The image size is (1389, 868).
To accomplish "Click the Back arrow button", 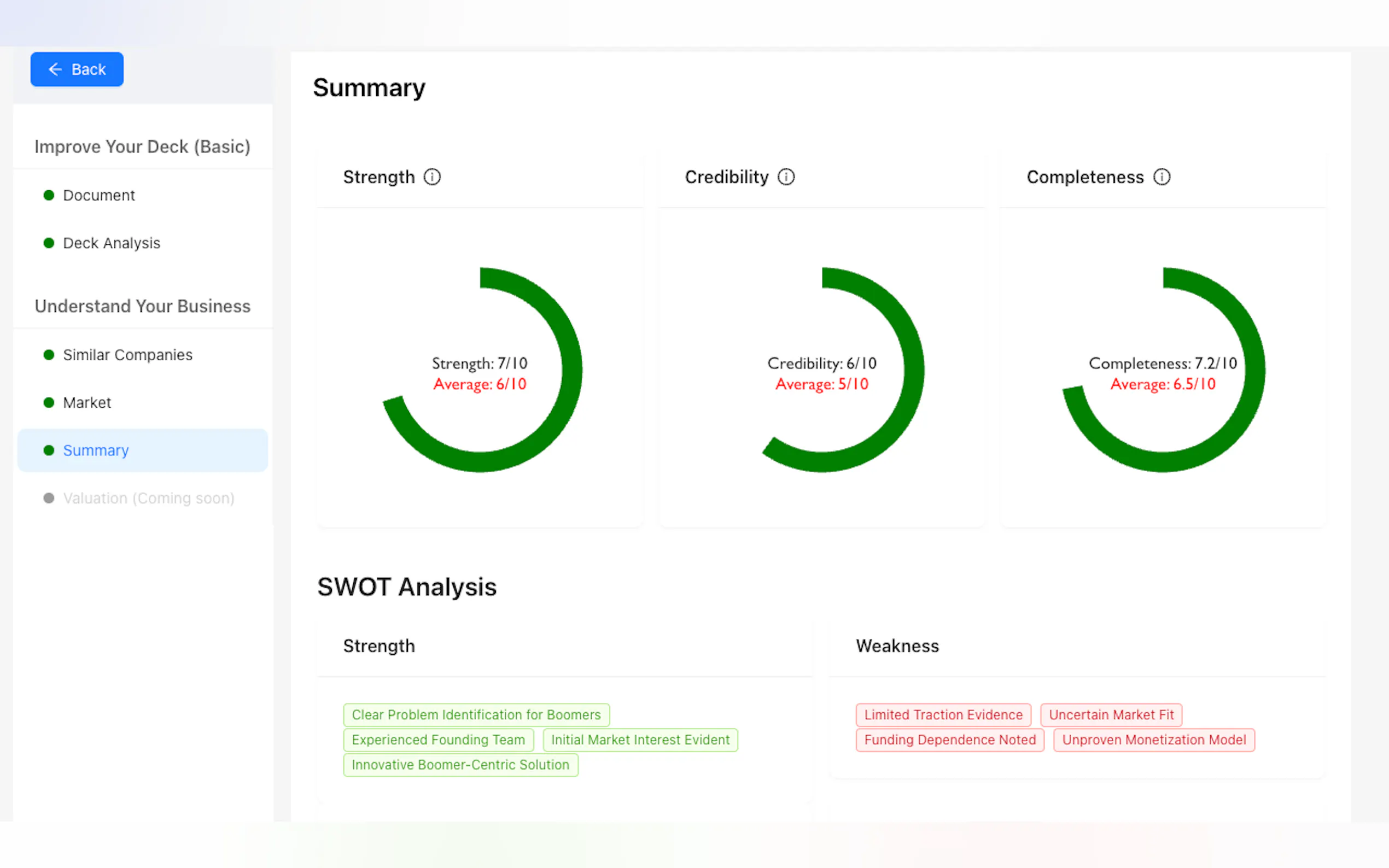I will pos(77,69).
